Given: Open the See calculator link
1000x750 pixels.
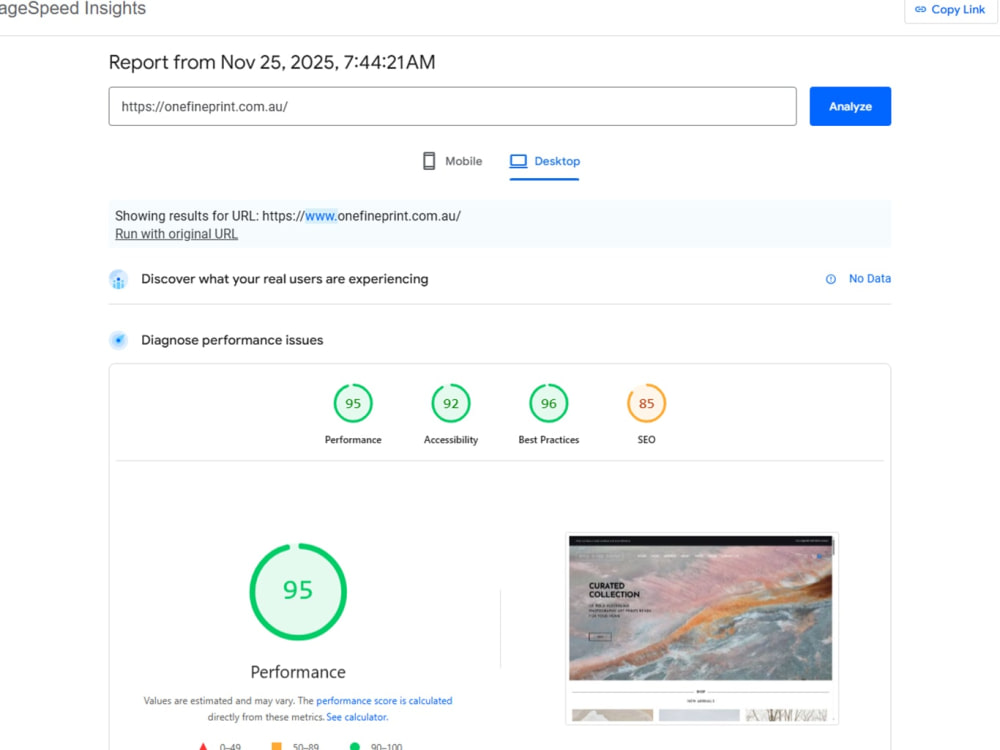Looking at the screenshot, I should [357, 717].
